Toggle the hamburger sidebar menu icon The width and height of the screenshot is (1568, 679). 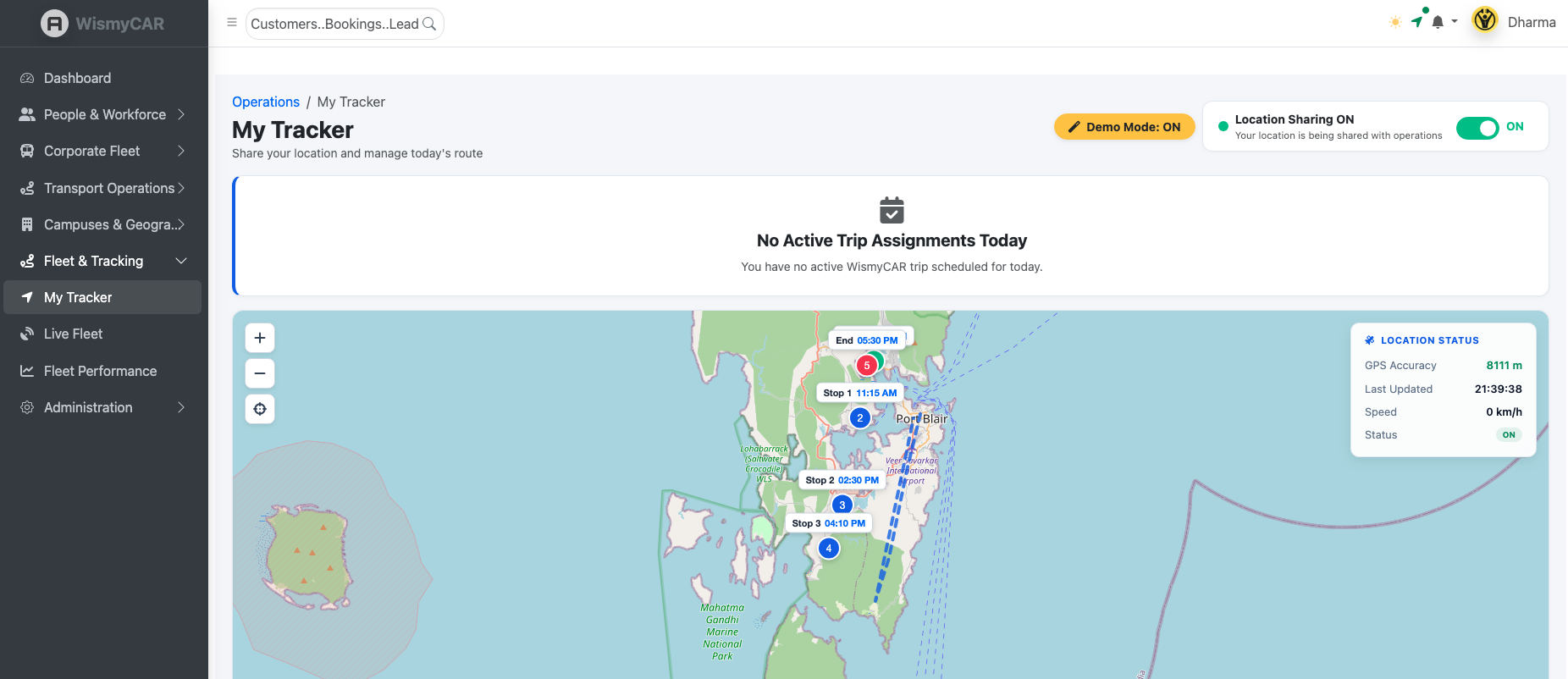[232, 23]
